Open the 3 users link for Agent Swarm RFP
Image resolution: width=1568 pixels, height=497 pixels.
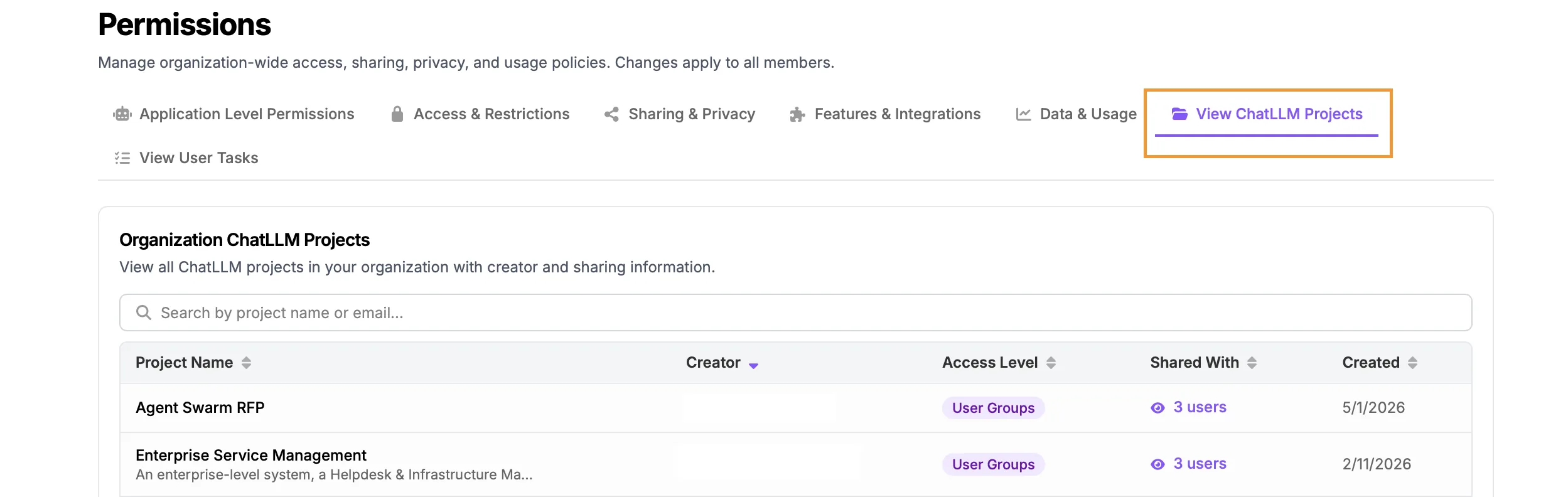[x=1200, y=407]
